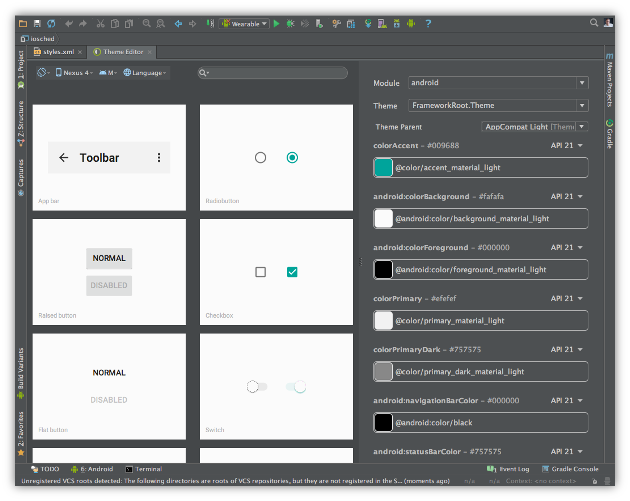Click the Toolbar preview back arrow
The width and height of the screenshot is (630, 501).
click(64, 158)
